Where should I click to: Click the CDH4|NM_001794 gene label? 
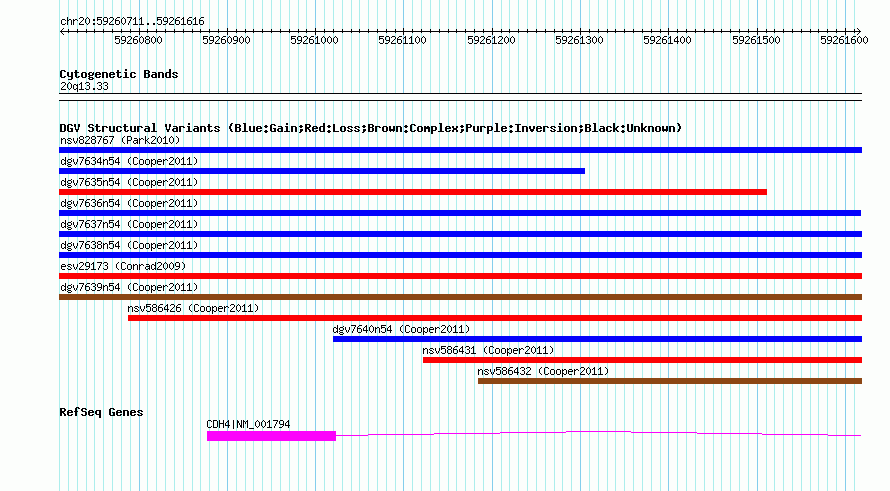[x=248, y=424]
